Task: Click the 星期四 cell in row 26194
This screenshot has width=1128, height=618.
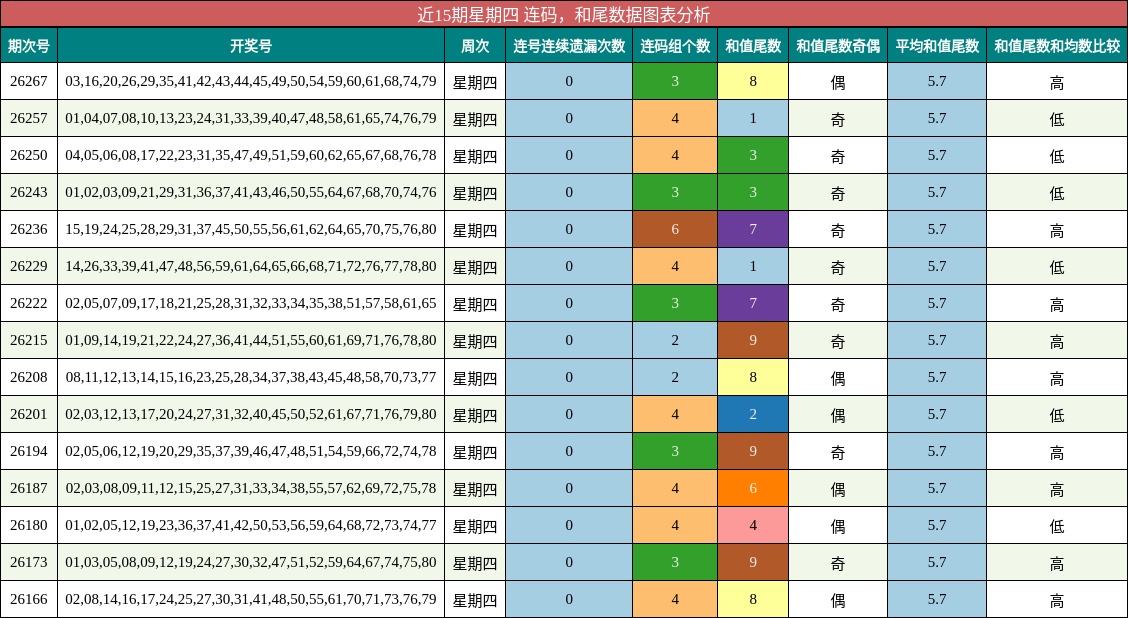Action: 475,452
